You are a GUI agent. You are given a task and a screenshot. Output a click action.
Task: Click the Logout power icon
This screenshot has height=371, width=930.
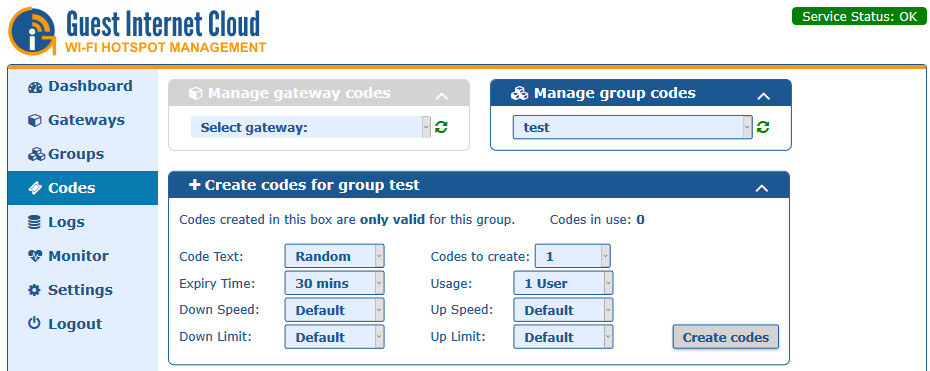click(34, 324)
